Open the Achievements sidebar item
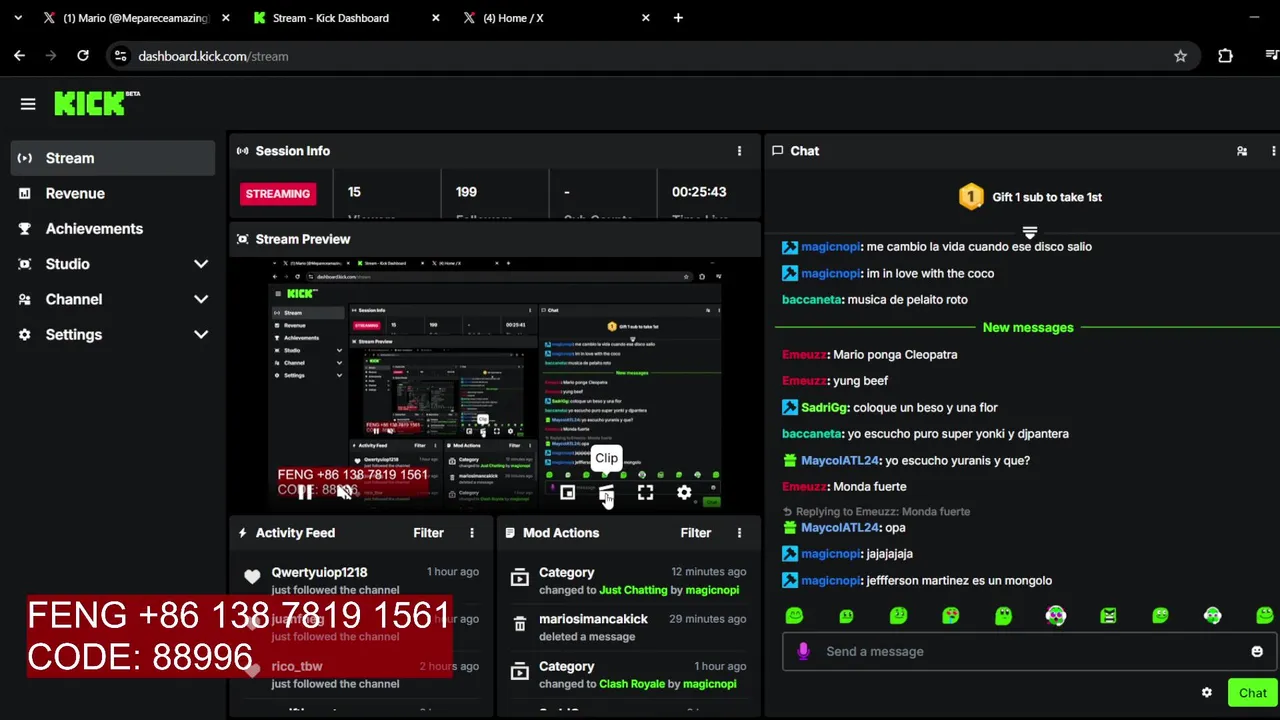The image size is (1280, 720). point(113,228)
